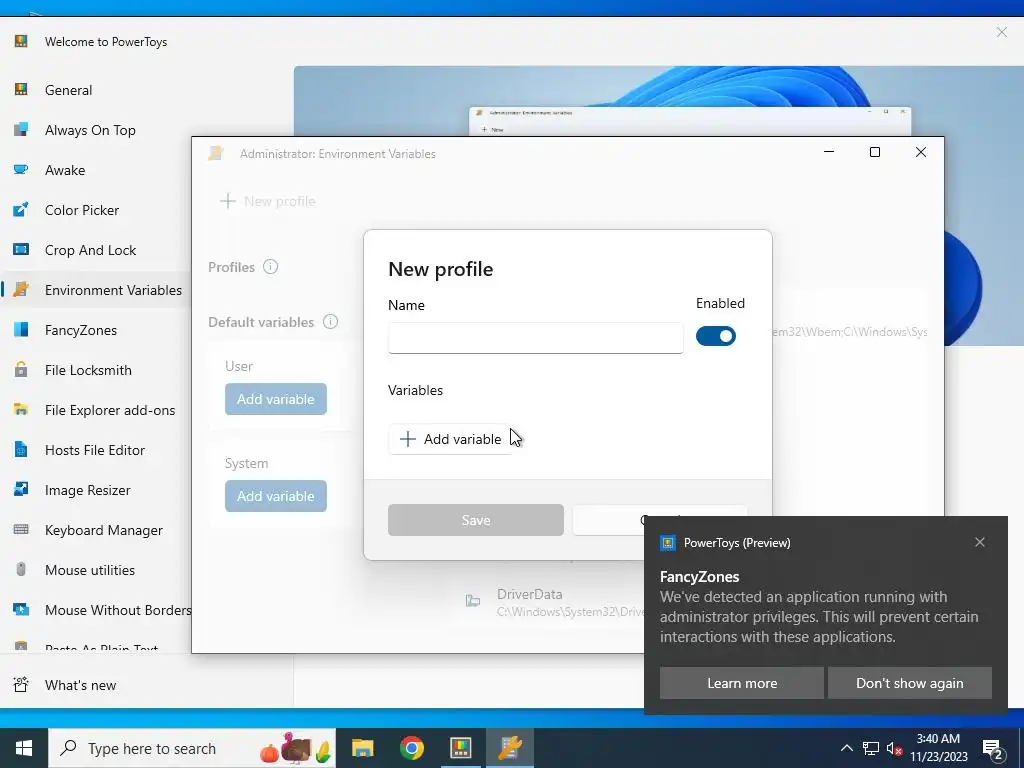This screenshot has width=1024, height=768.
Task: Select the File Locksmith lock icon
Action: click(x=21, y=370)
